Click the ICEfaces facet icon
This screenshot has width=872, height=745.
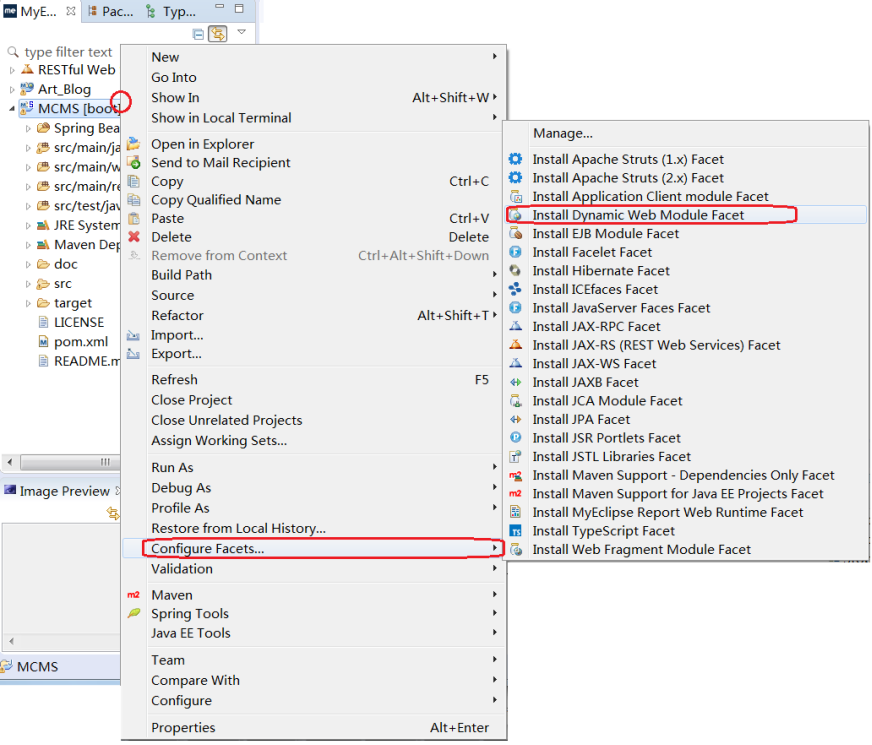point(516,289)
